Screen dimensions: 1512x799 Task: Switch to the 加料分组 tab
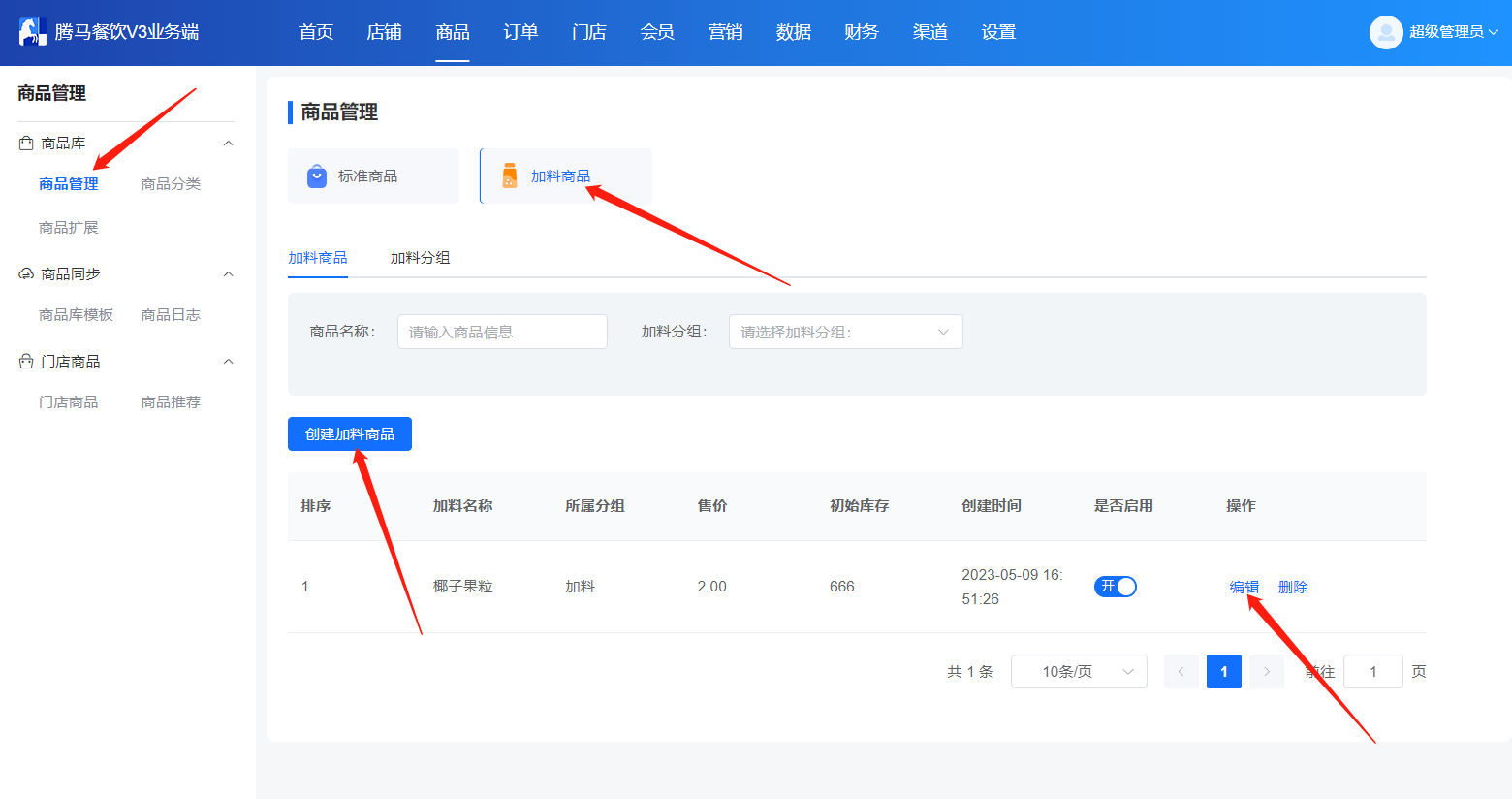coord(420,258)
